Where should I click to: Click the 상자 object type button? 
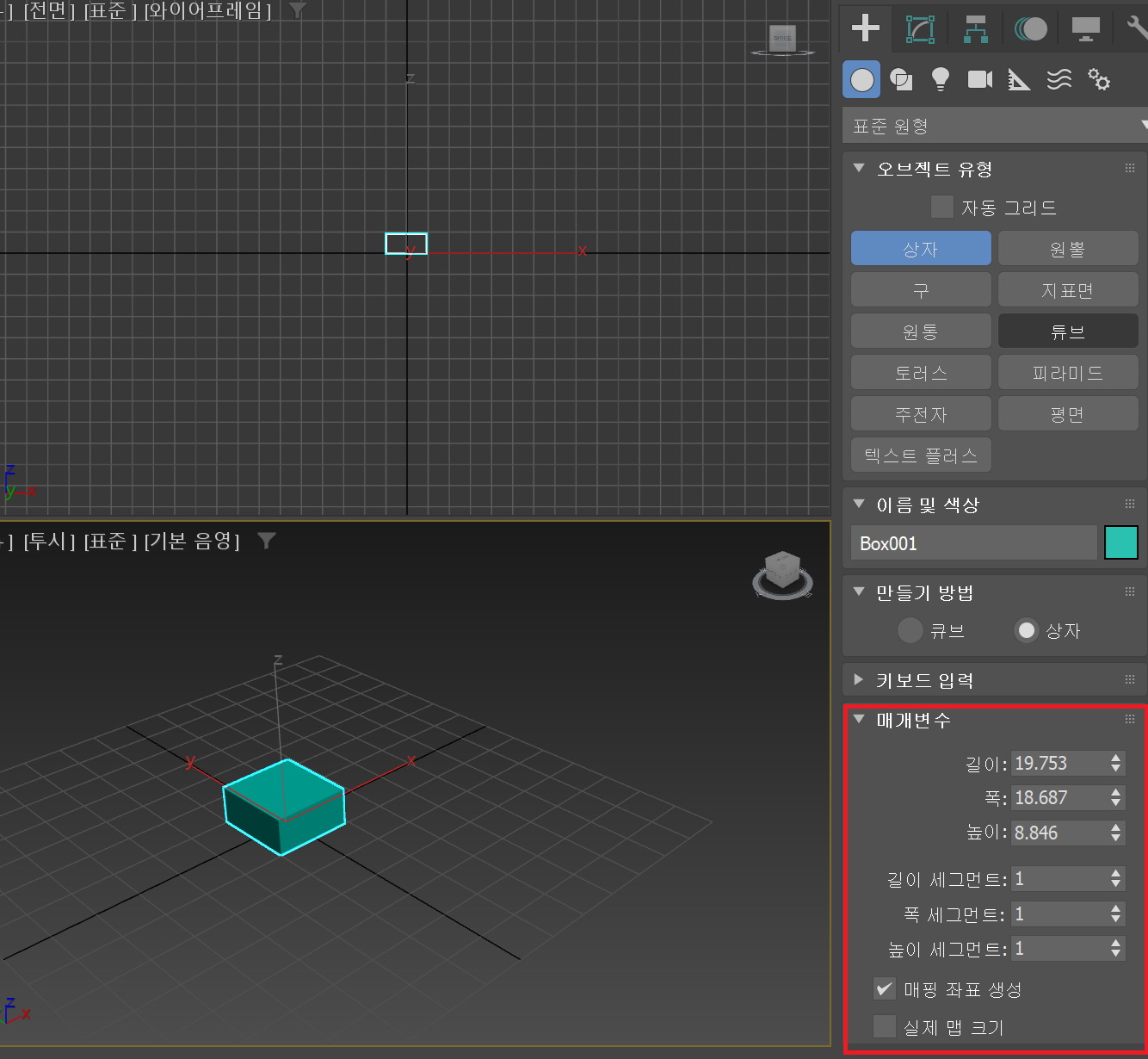click(921, 249)
